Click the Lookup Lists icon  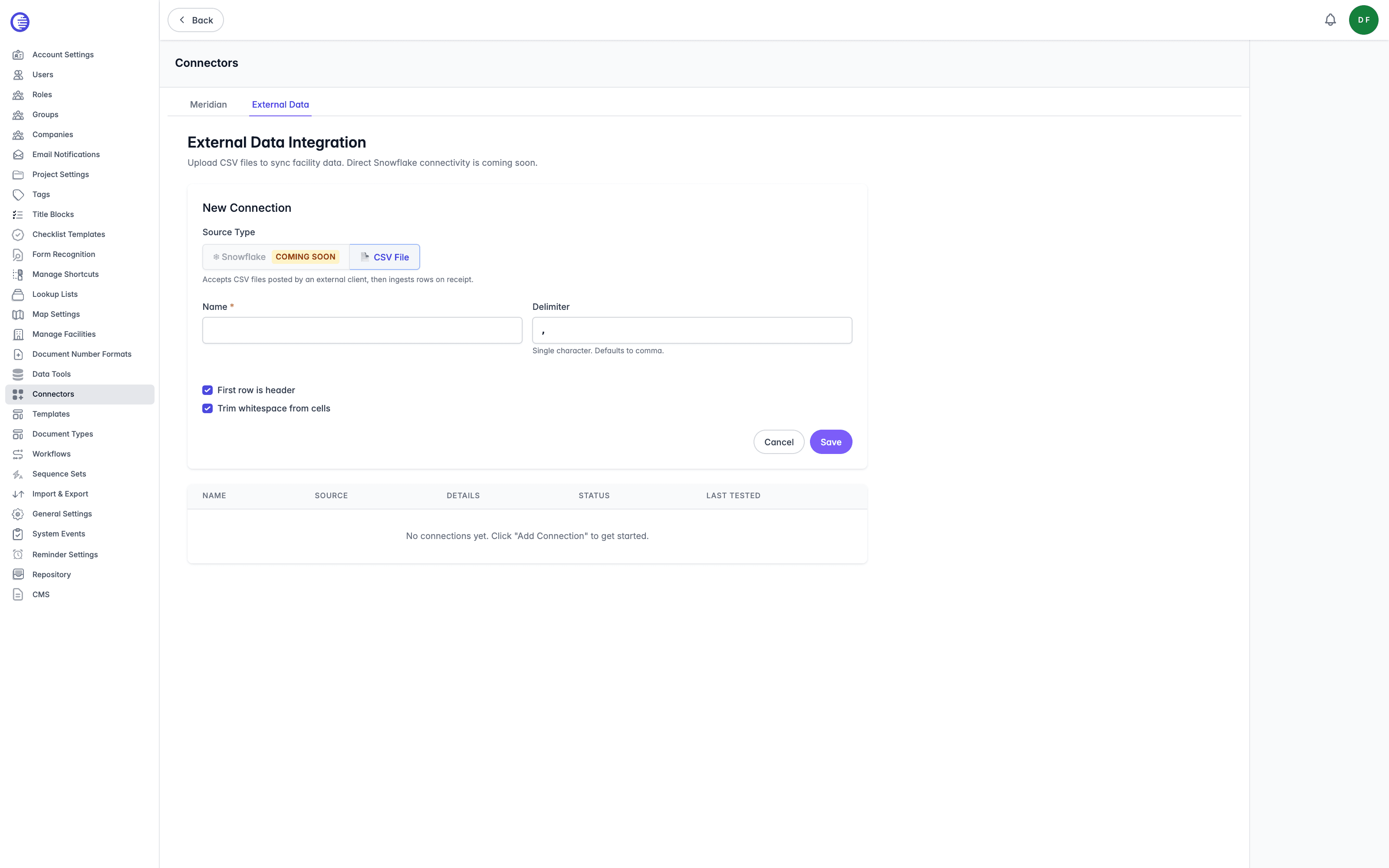[18, 295]
